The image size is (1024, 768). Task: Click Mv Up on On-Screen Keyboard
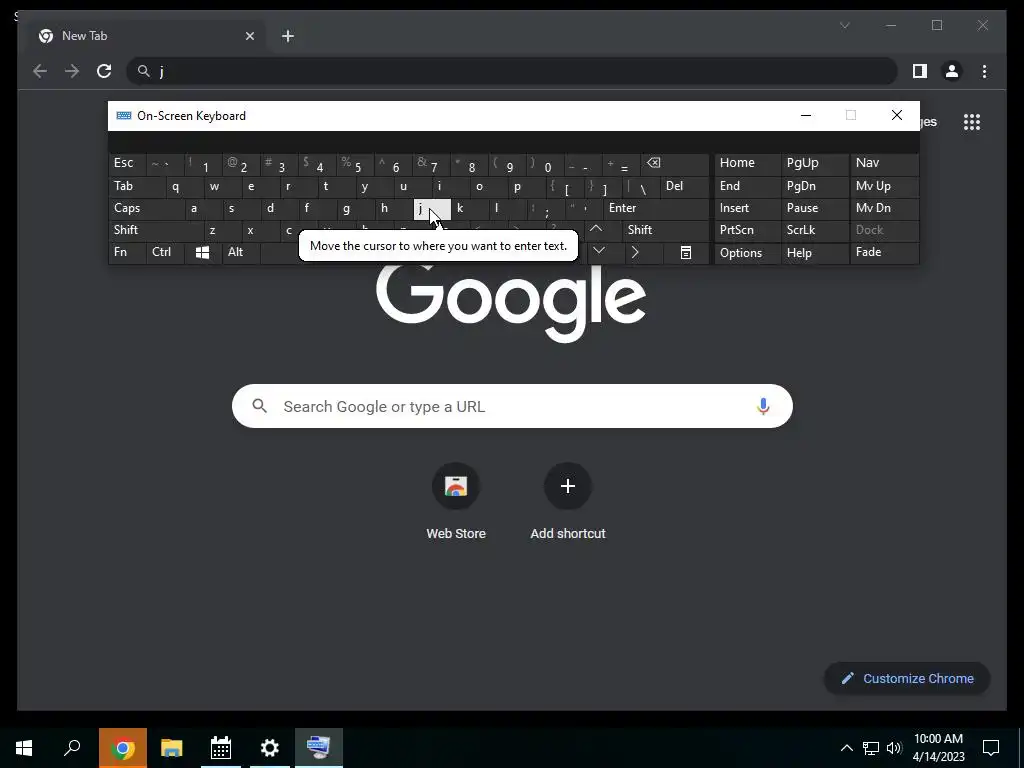click(885, 187)
